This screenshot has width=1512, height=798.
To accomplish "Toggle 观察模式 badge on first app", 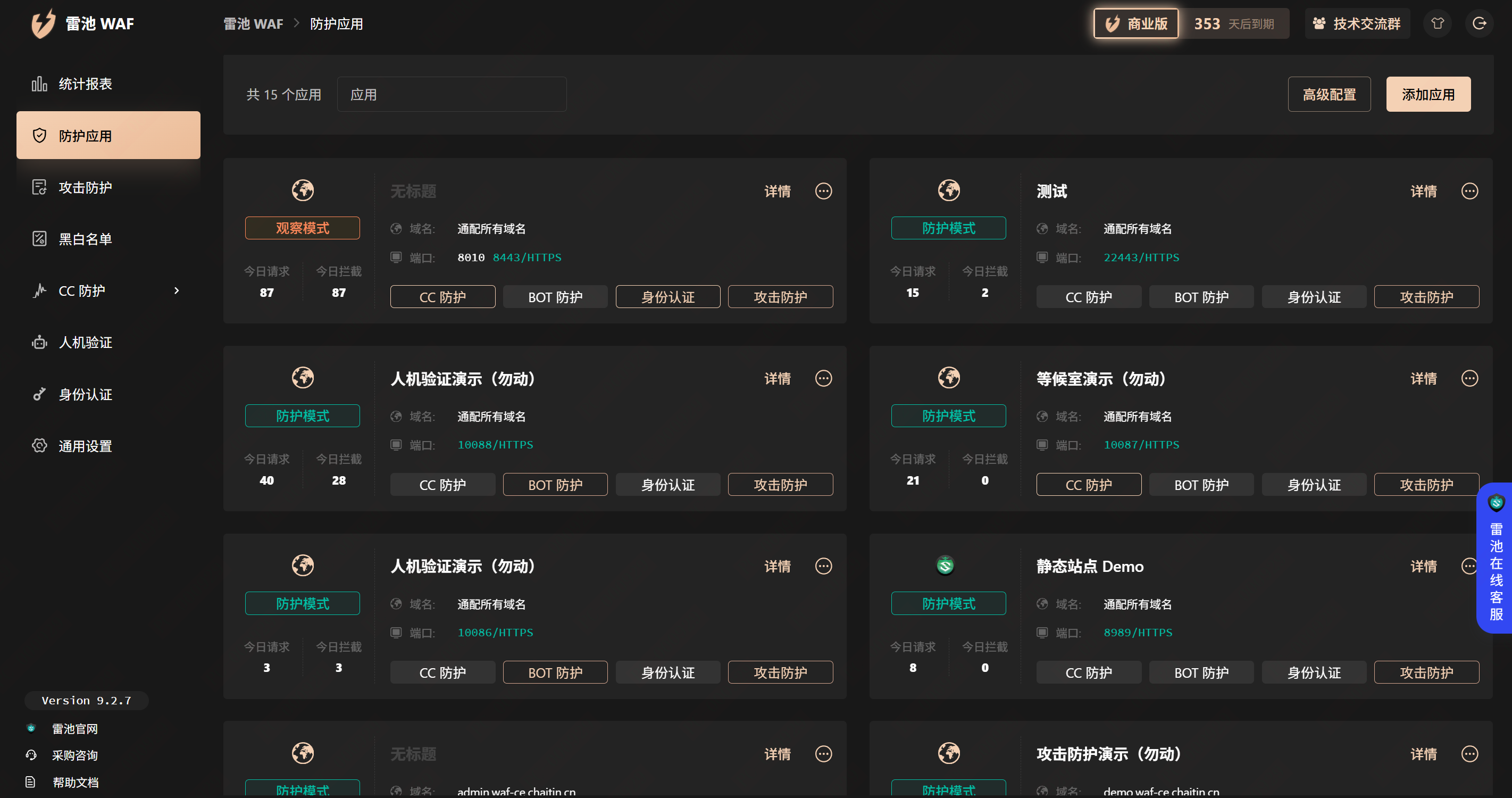I will pyautogui.click(x=302, y=228).
